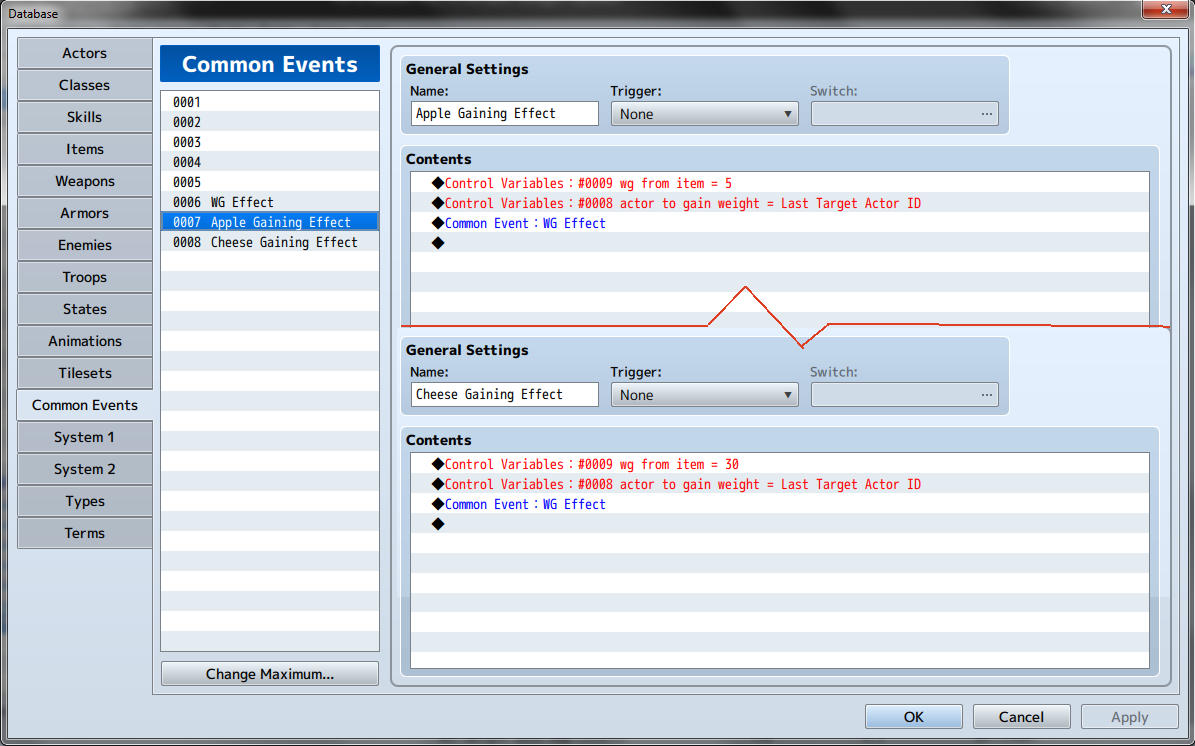Expand the Trigger dropdown for Cheese Gaining Effect
The height and width of the screenshot is (746, 1195).
704,395
